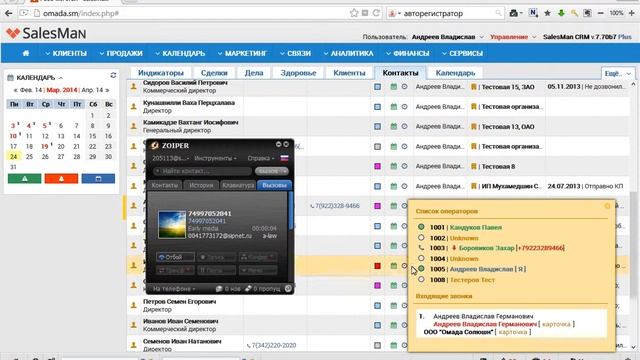This screenshot has height=360, width=640.
Task: Open the МАРКЕТИНГ dropdown menu
Action: [242, 53]
